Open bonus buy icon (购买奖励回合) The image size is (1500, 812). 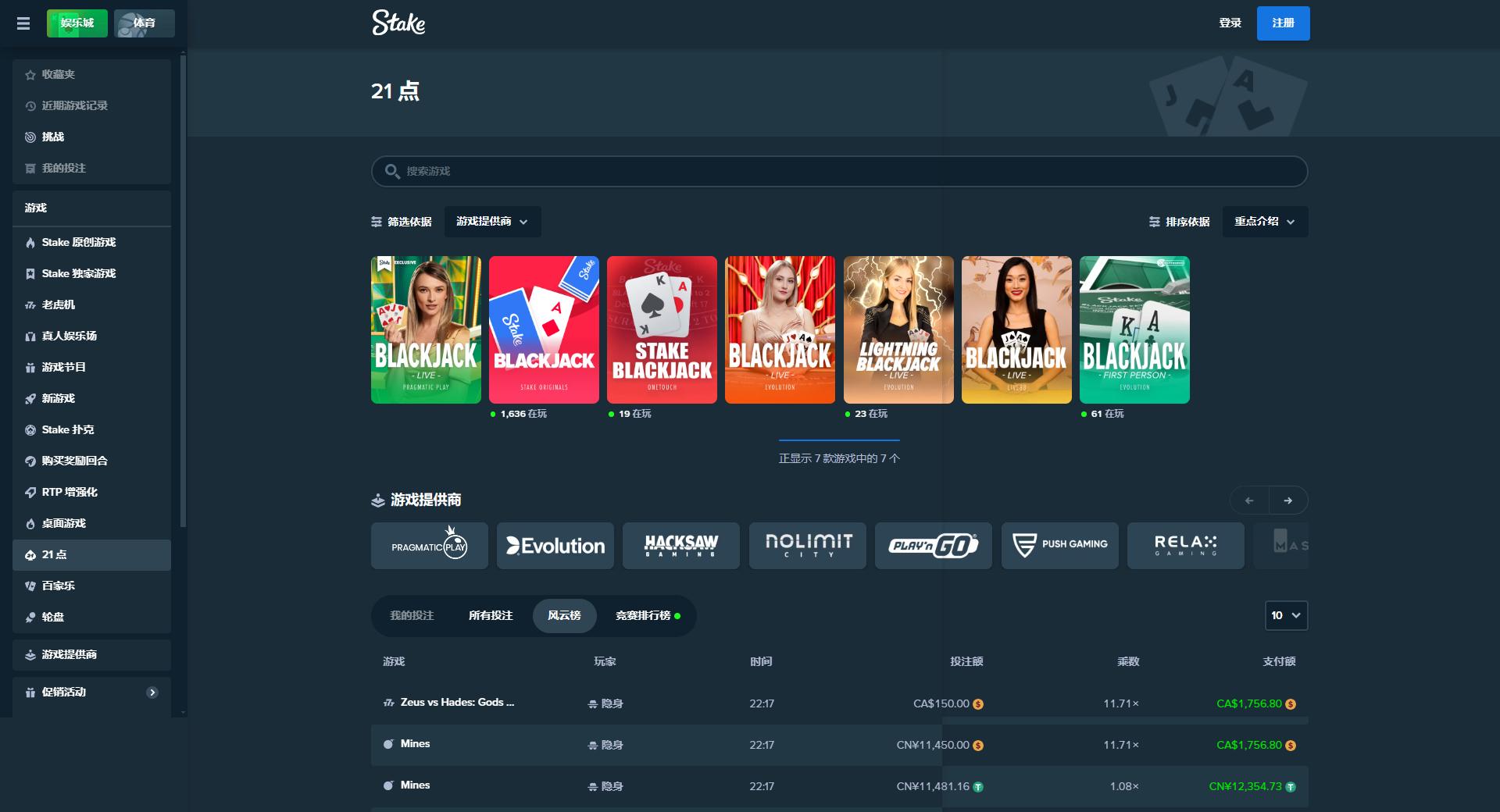[30, 461]
